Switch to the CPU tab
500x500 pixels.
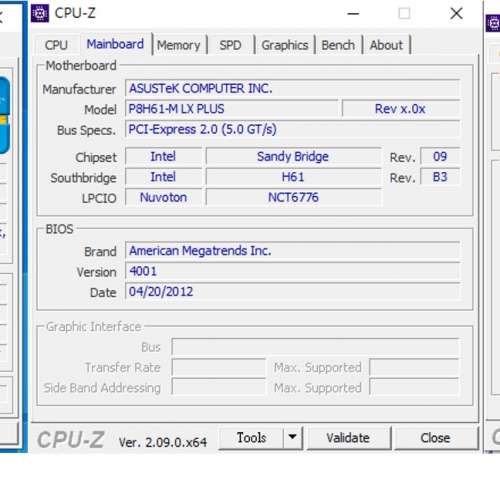pos(56,45)
